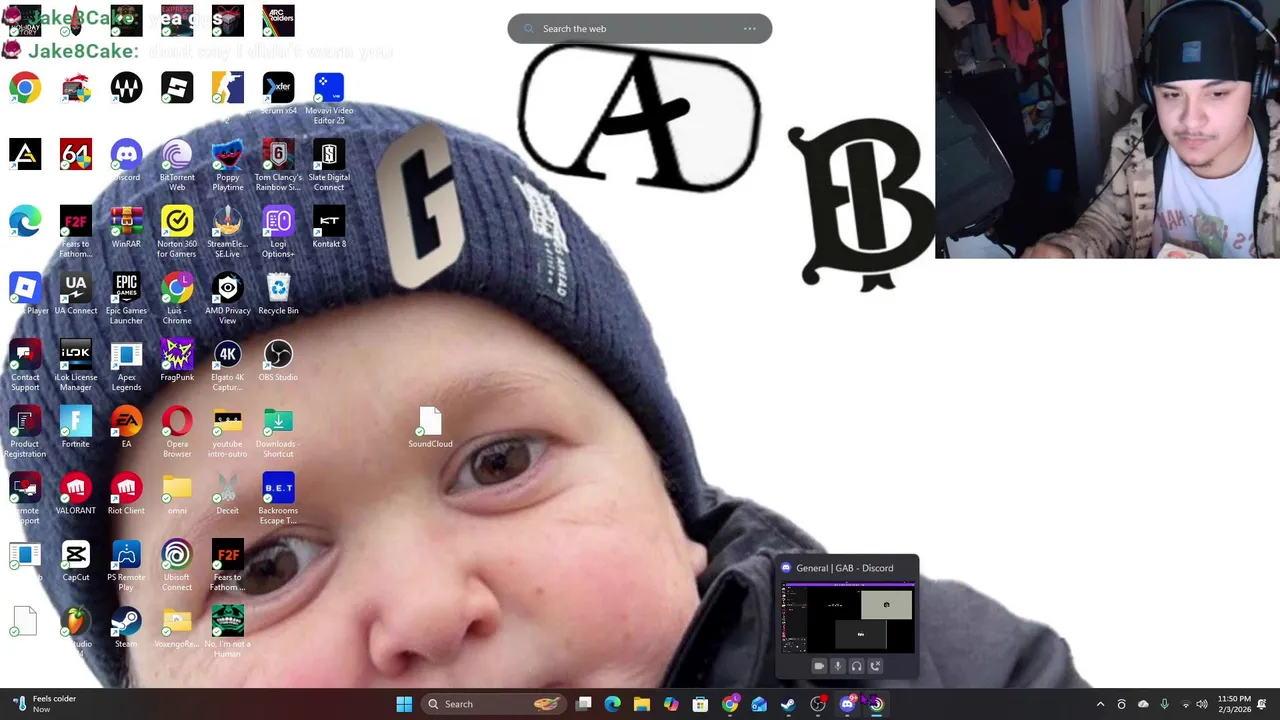Screen dimensions: 1280x720
Task: Open the Feels colder weather widget
Action: tap(43, 704)
